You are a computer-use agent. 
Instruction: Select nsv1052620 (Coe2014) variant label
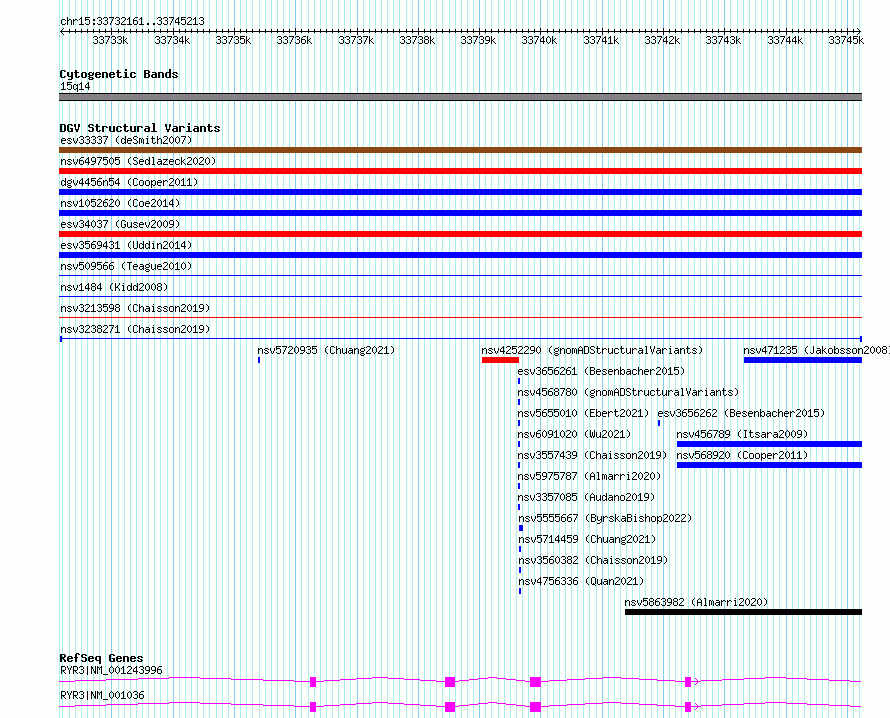(x=120, y=203)
